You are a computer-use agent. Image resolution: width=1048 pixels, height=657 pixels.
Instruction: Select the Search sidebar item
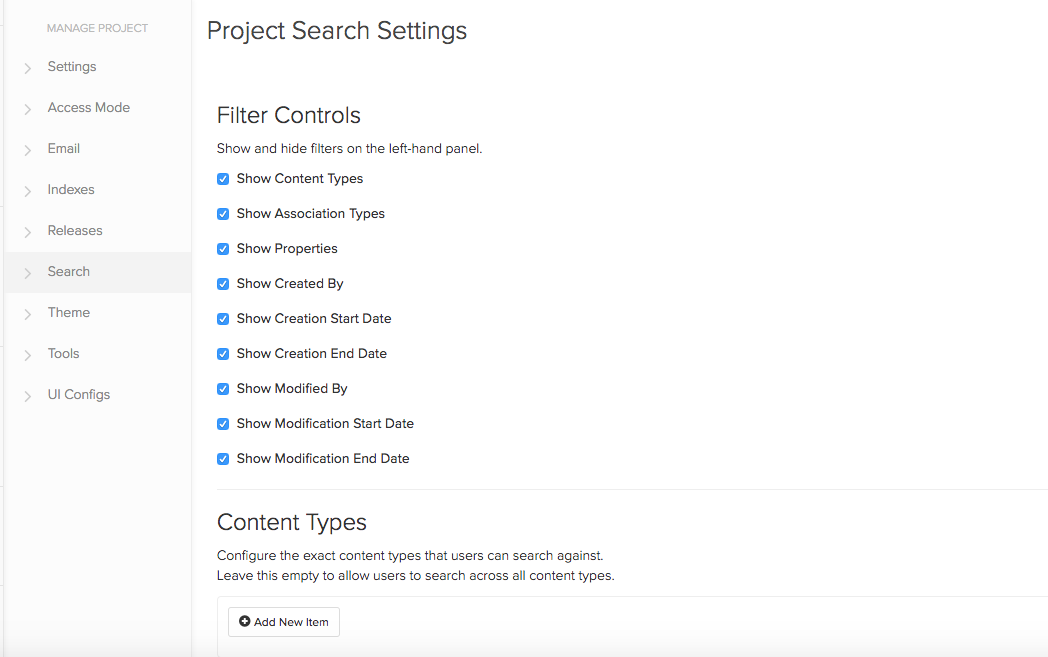[68, 271]
